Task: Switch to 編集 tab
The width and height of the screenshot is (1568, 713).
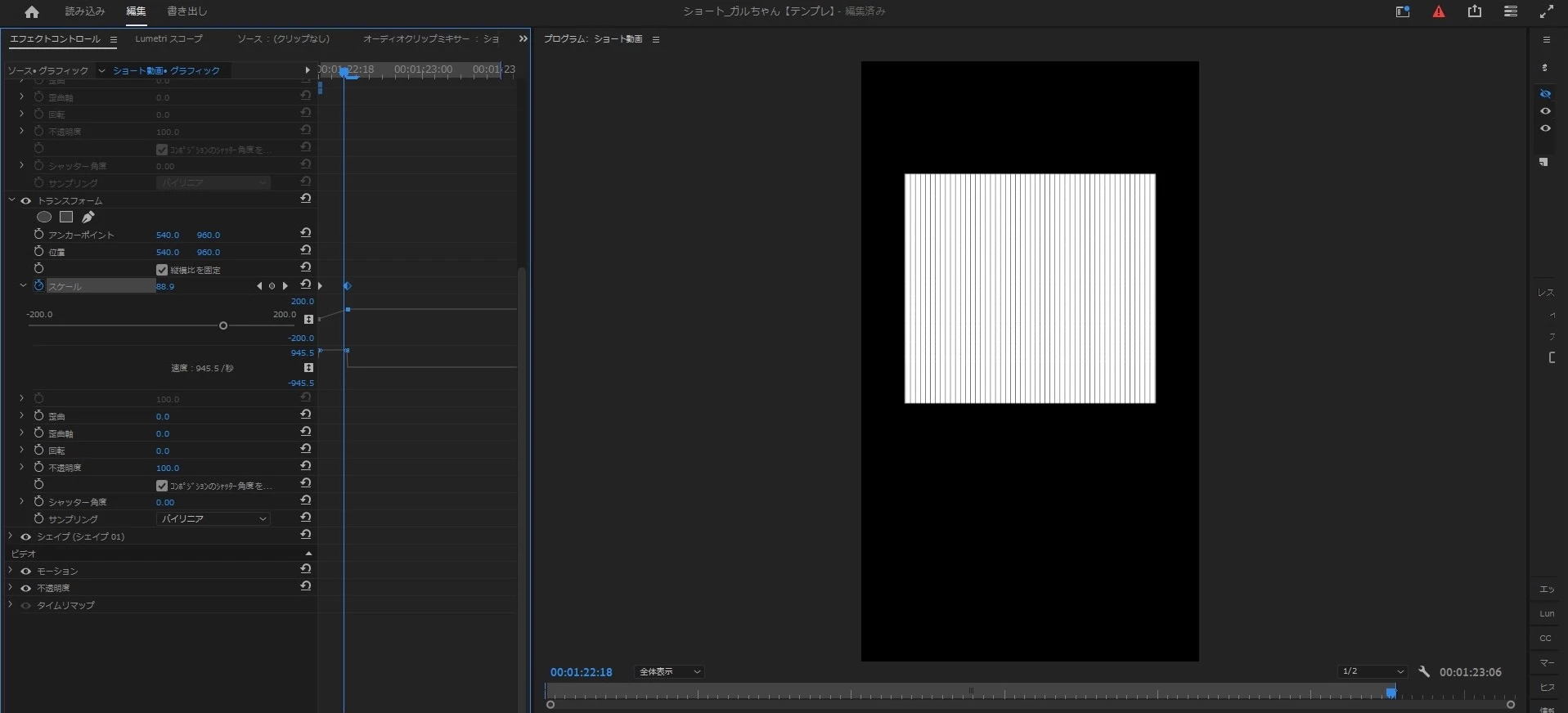Action: click(136, 11)
